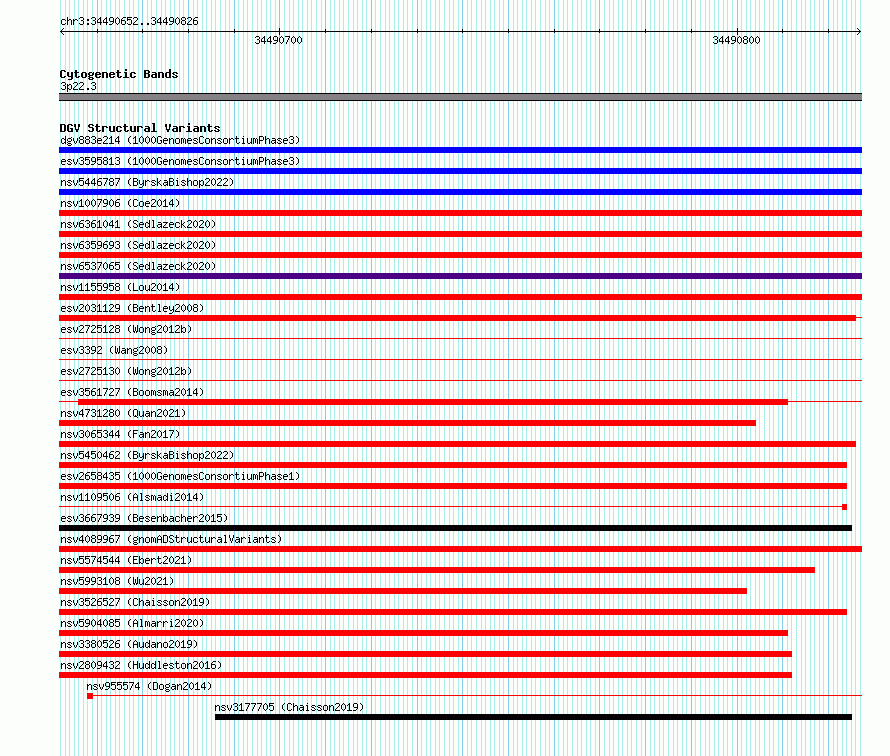The height and width of the screenshot is (756, 890).
Task: Open nsv3065344 (Fan2017) variant
Action: [120, 434]
